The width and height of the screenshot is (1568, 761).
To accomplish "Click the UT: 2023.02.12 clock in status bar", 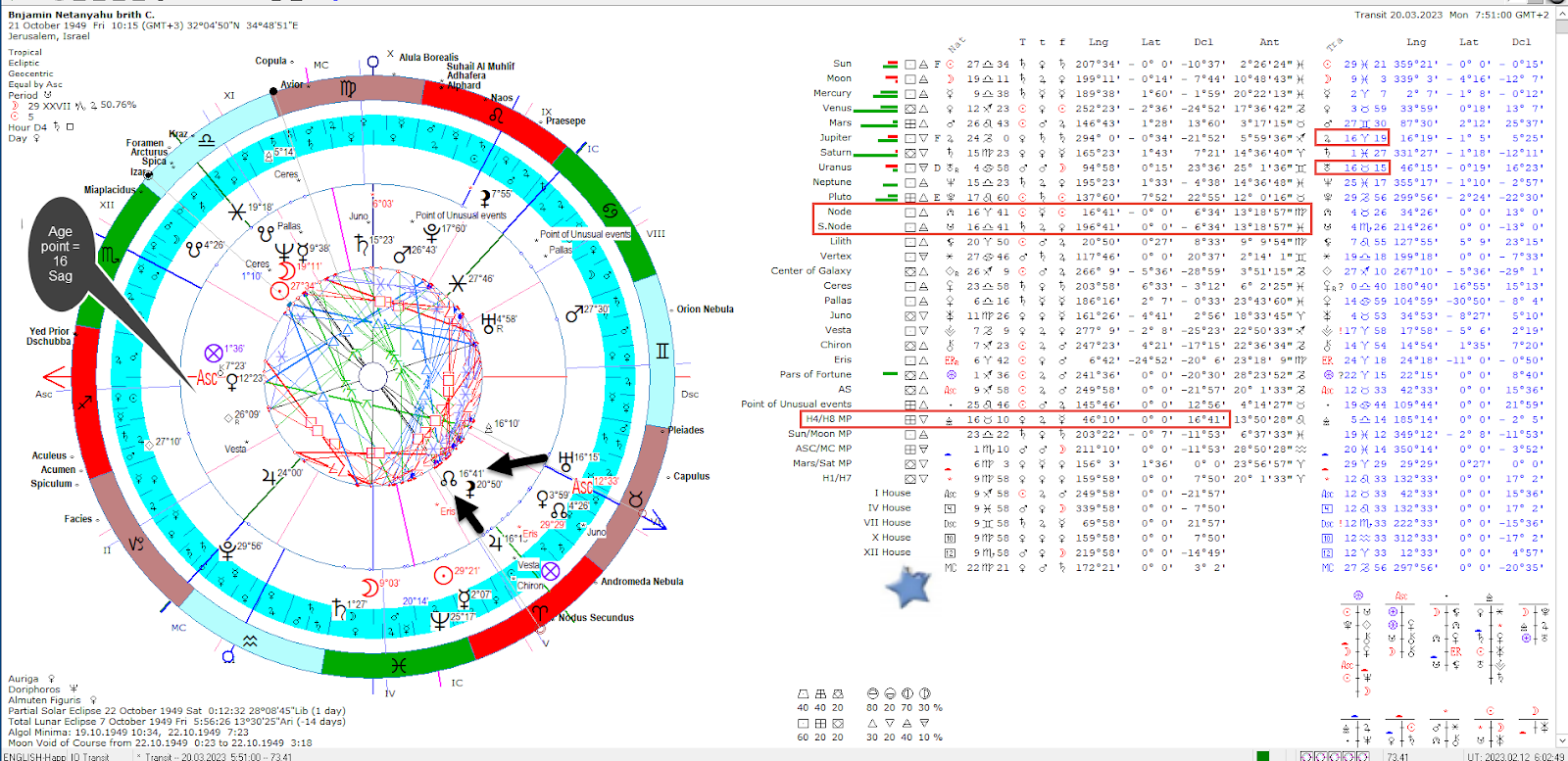I will [x=1516, y=756].
